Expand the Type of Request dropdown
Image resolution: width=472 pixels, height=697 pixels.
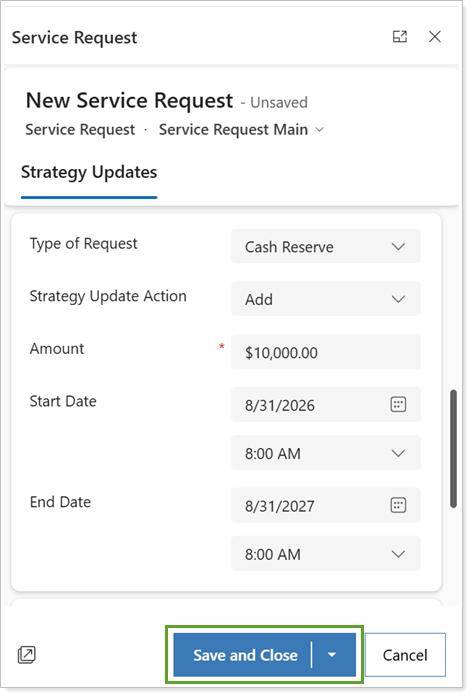tap(326, 247)
